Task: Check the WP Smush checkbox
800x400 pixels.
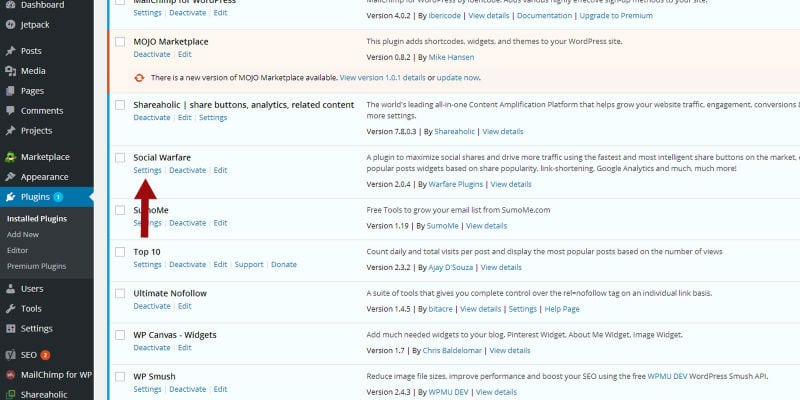Action: pyautogui.click(x=120, y=377)
